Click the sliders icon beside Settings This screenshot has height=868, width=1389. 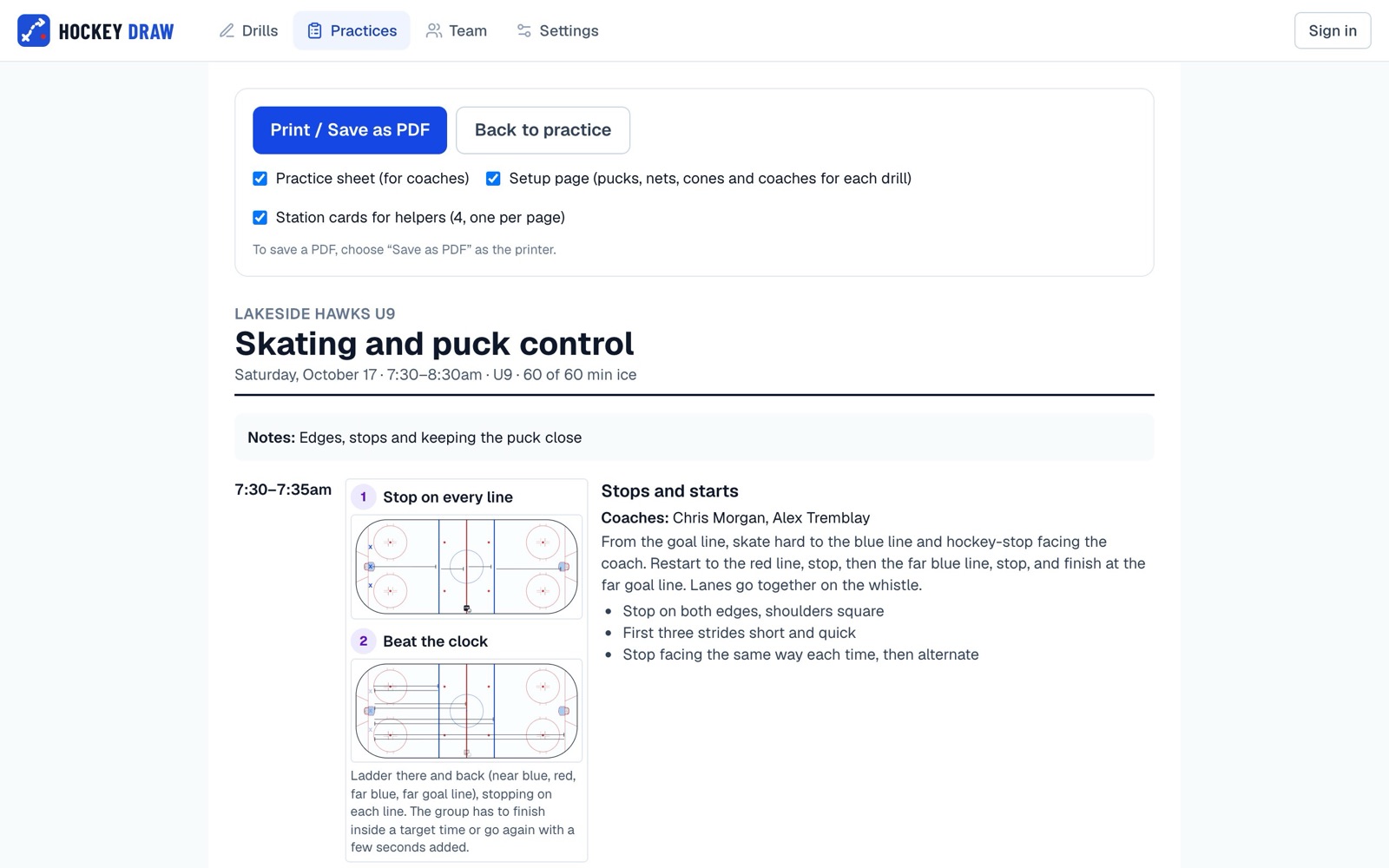coord(523,30)
